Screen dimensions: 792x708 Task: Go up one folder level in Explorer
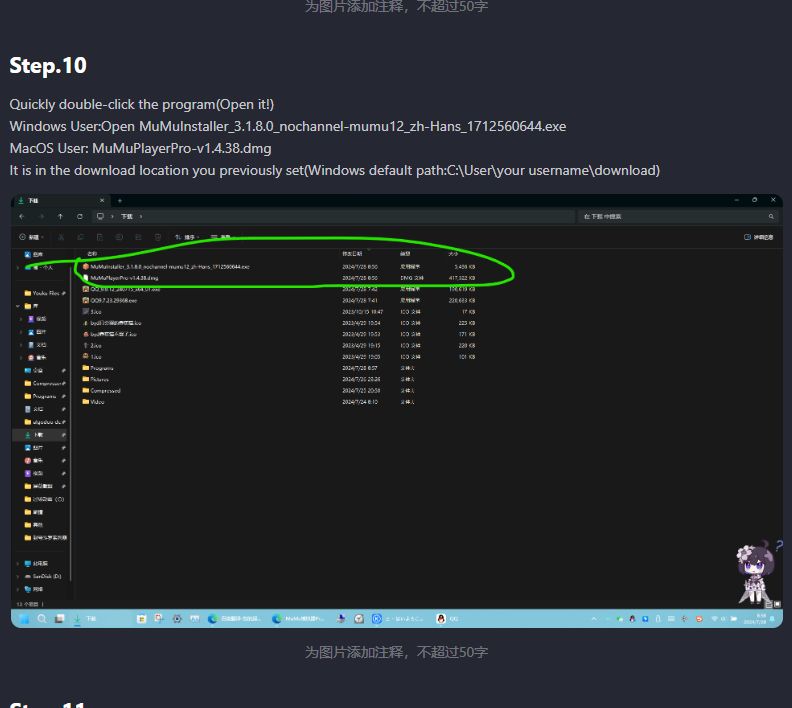[x=60, y=217]
